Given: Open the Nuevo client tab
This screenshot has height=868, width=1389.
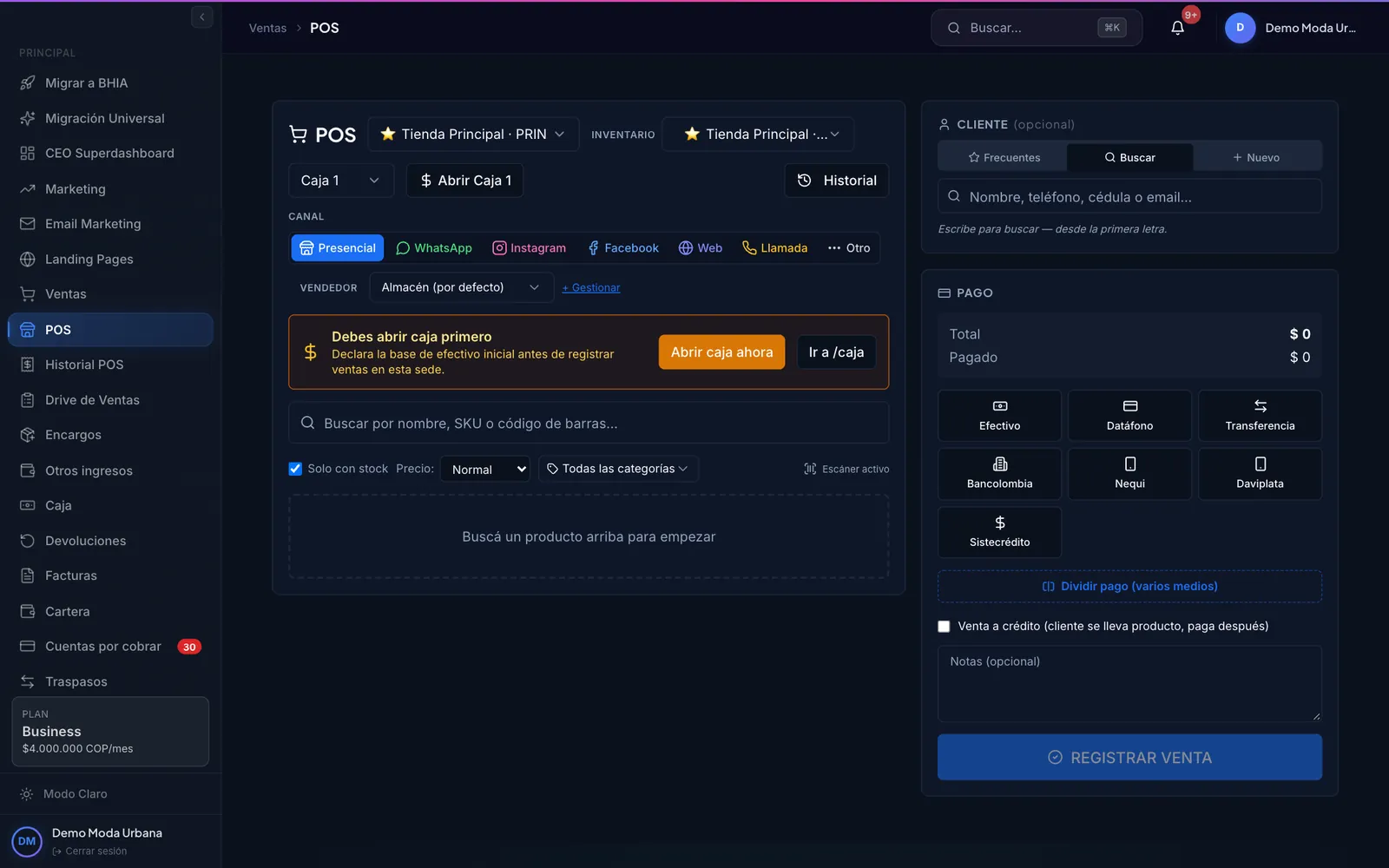Looking at the screenshot, I should click(1256, 157).
